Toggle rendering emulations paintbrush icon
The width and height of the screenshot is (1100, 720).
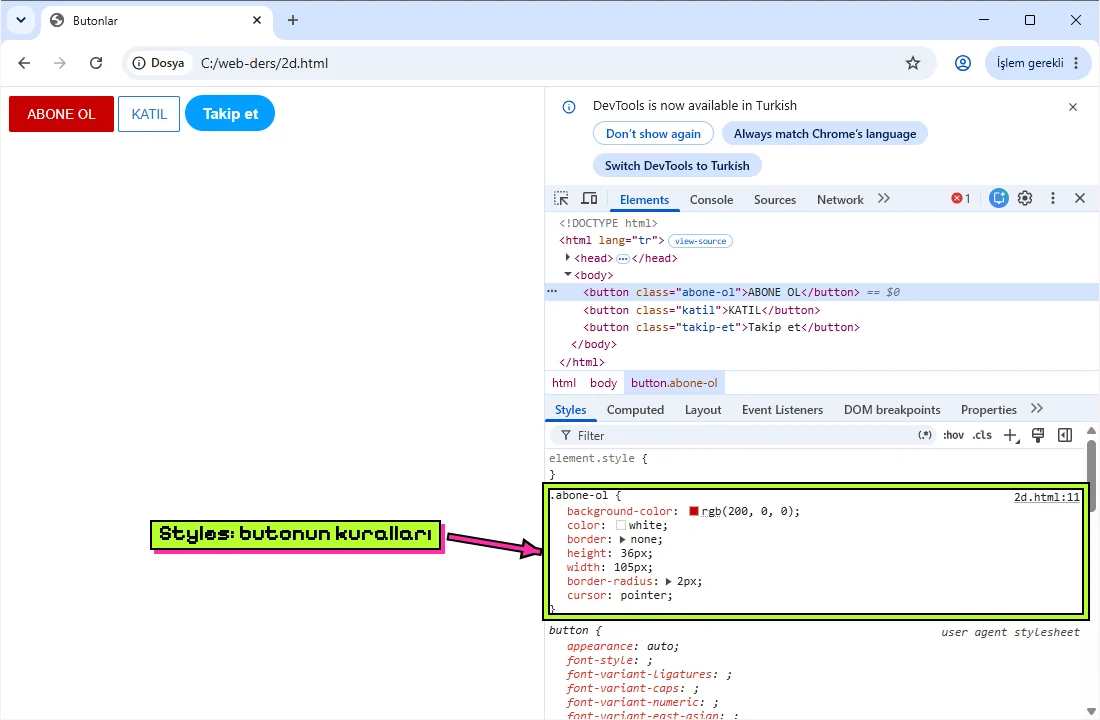click(1038, 435)
